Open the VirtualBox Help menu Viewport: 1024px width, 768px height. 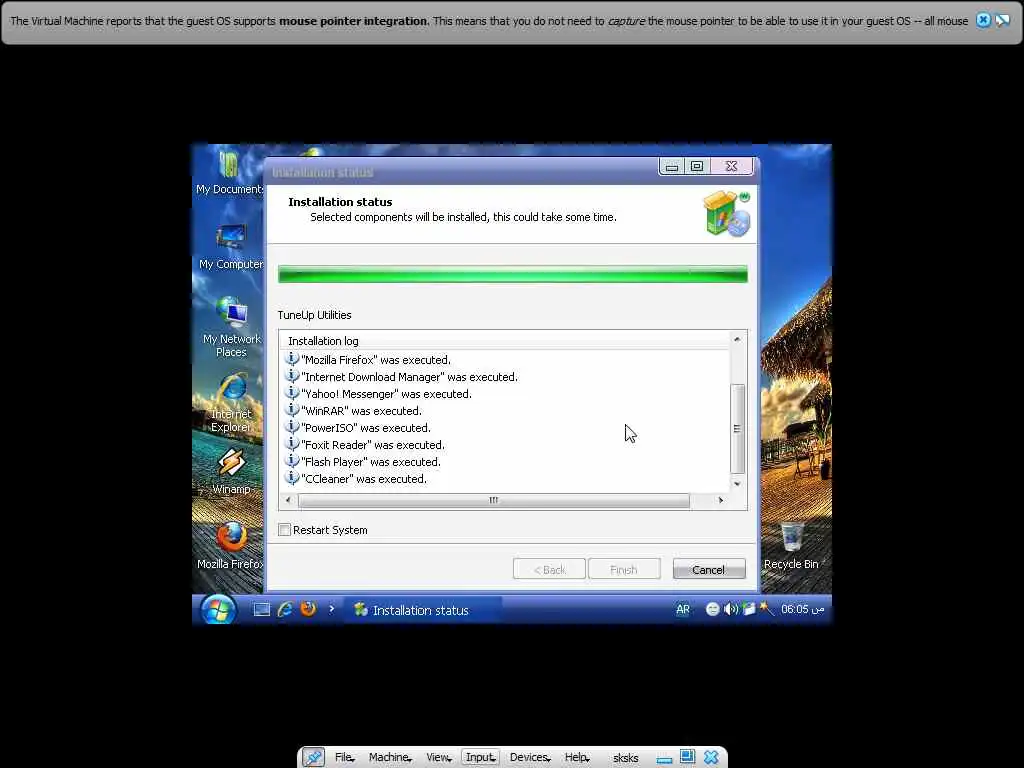coord(577,758)
